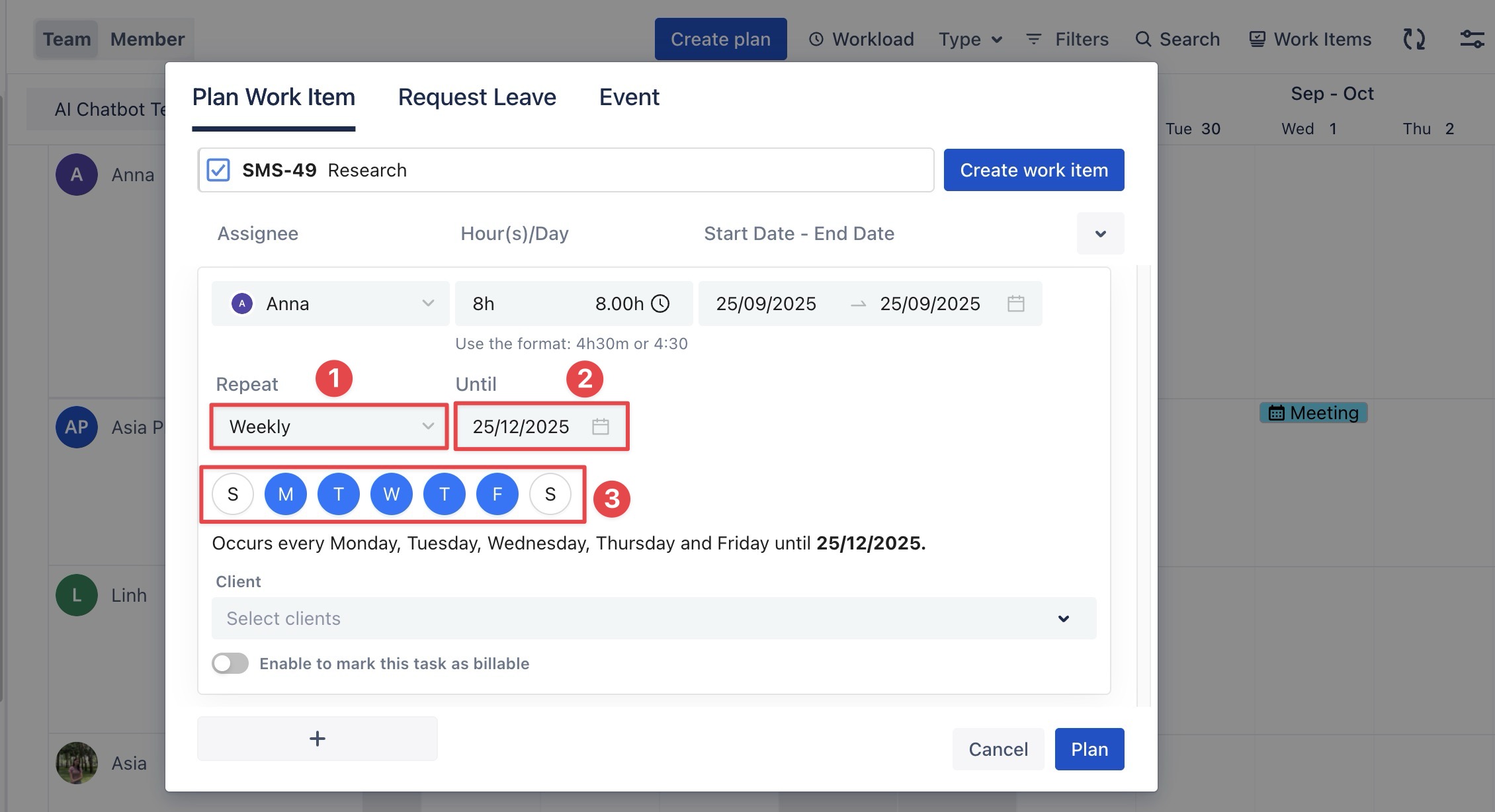1495x812 pixels.
Task: Open the Repeat Weekly dropdown
Action: tap(329, 426)
